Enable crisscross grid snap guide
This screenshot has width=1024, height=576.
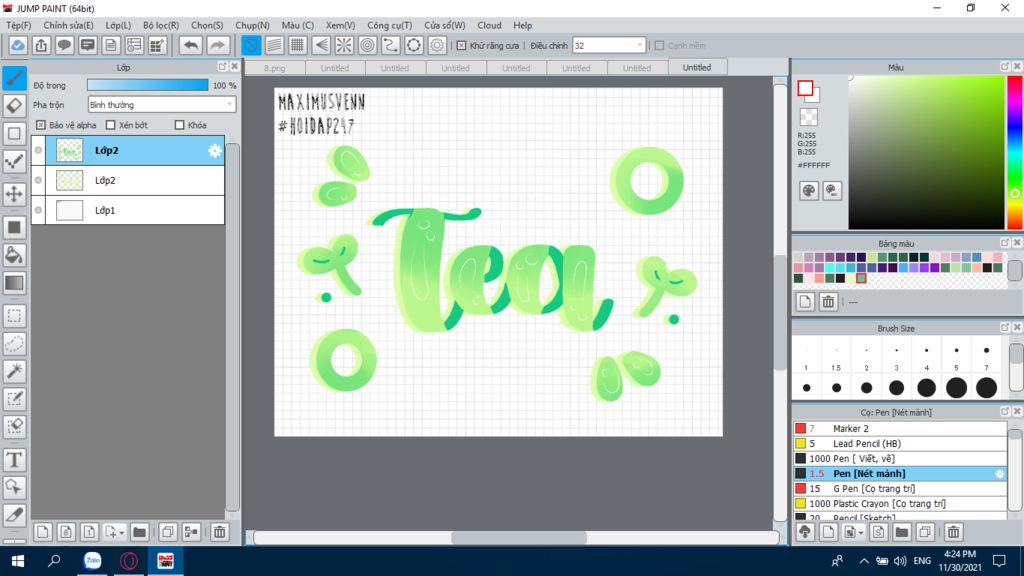(298, 45)
